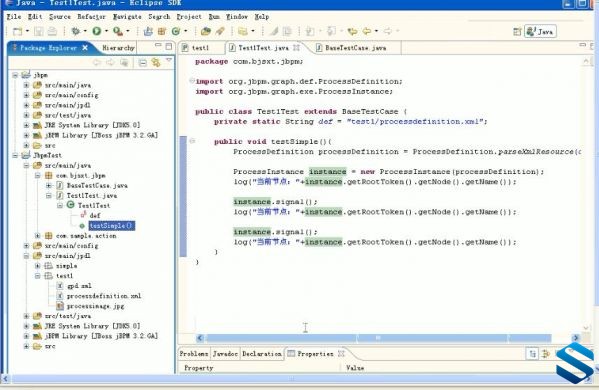The height and width of the screenshot is (390, 599).
Task: Select testSimple() in Package Explorer
Action: click(x=111, y=226)
